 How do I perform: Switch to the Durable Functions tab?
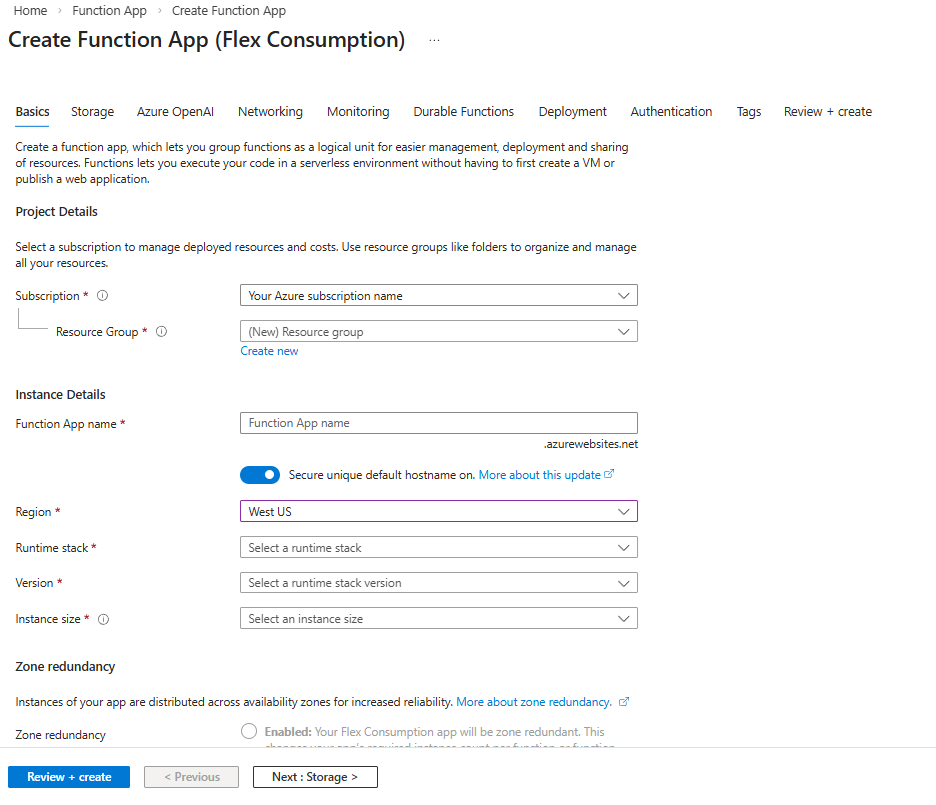[x=463, y=111]
